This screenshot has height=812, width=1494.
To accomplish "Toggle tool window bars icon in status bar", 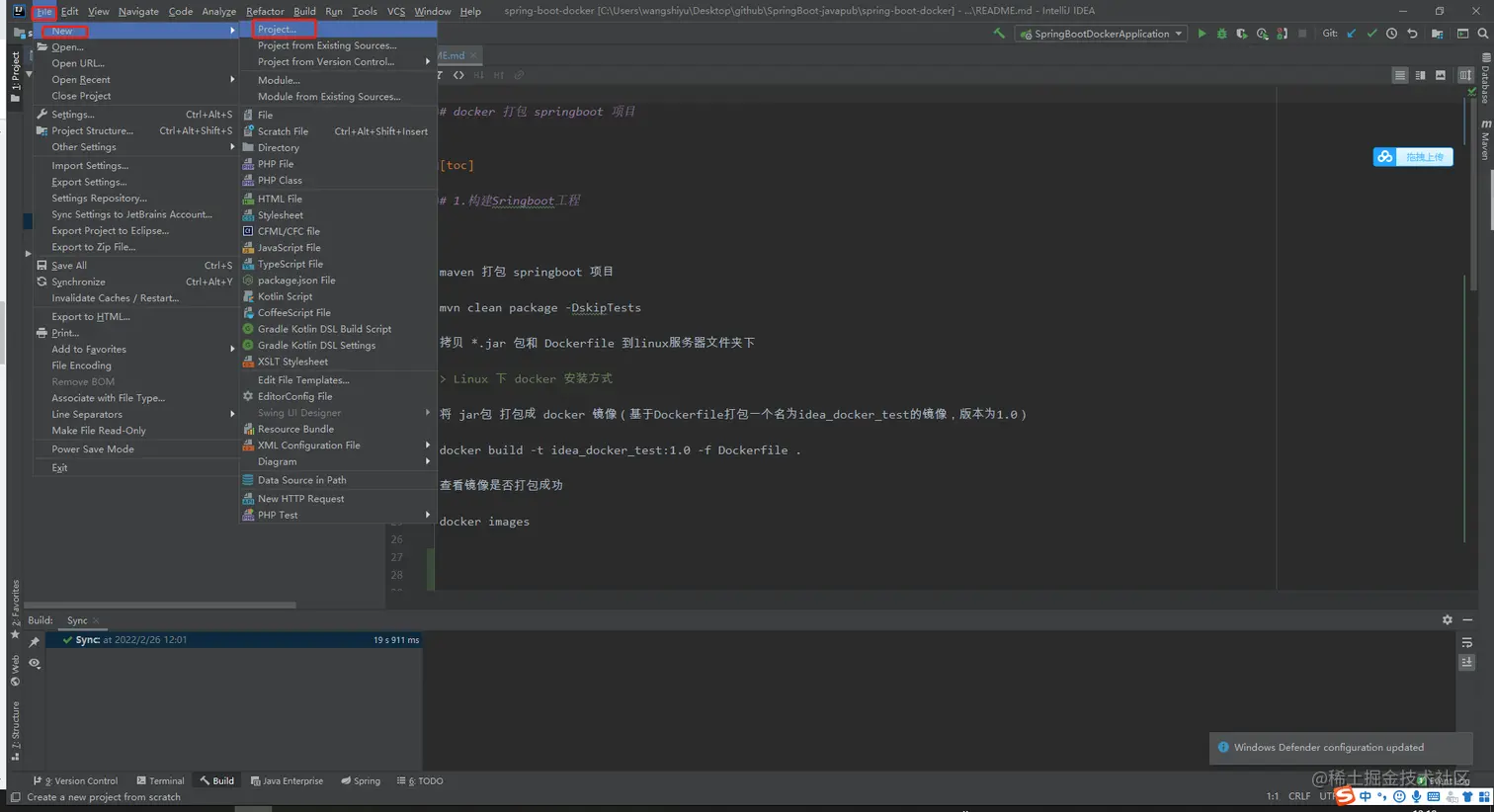I will [x=15, y=797].
